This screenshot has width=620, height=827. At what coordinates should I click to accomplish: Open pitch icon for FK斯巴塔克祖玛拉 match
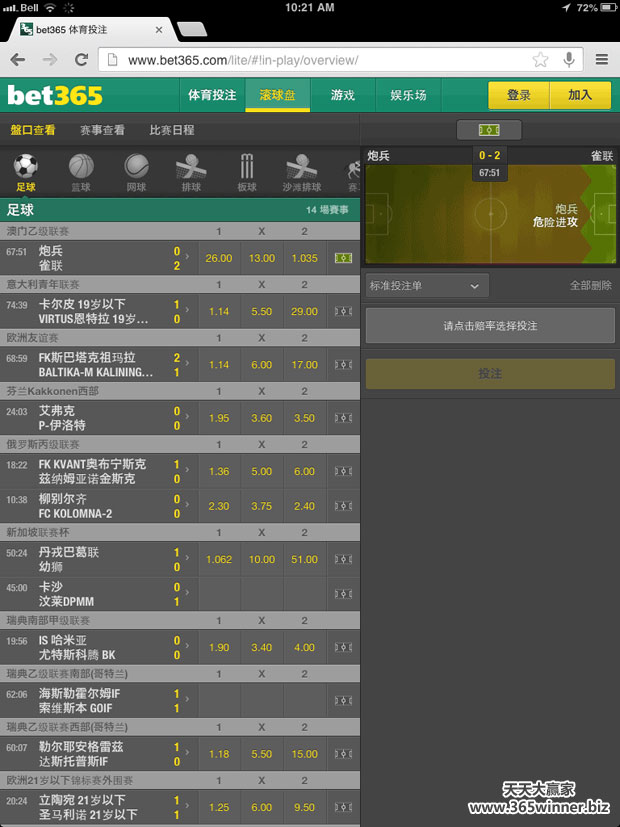coord(343,364)
